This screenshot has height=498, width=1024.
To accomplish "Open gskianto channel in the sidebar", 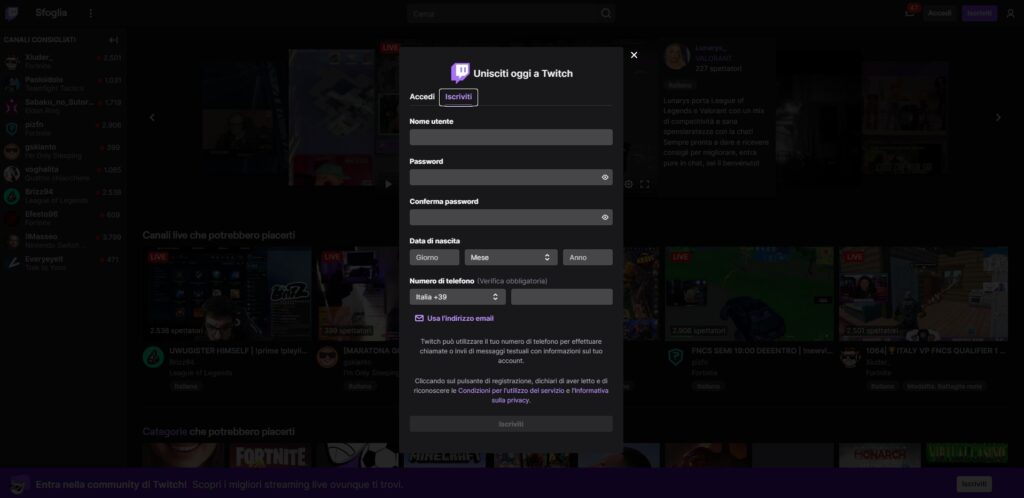I will pyautogui.click(x=63, y=151).
